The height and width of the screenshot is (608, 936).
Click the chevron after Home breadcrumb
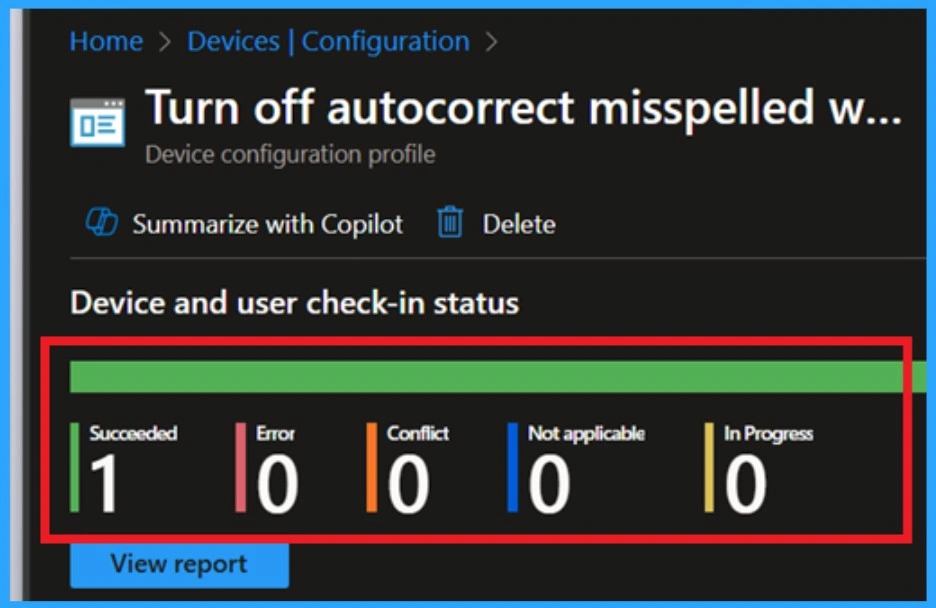tap(164, 42)
